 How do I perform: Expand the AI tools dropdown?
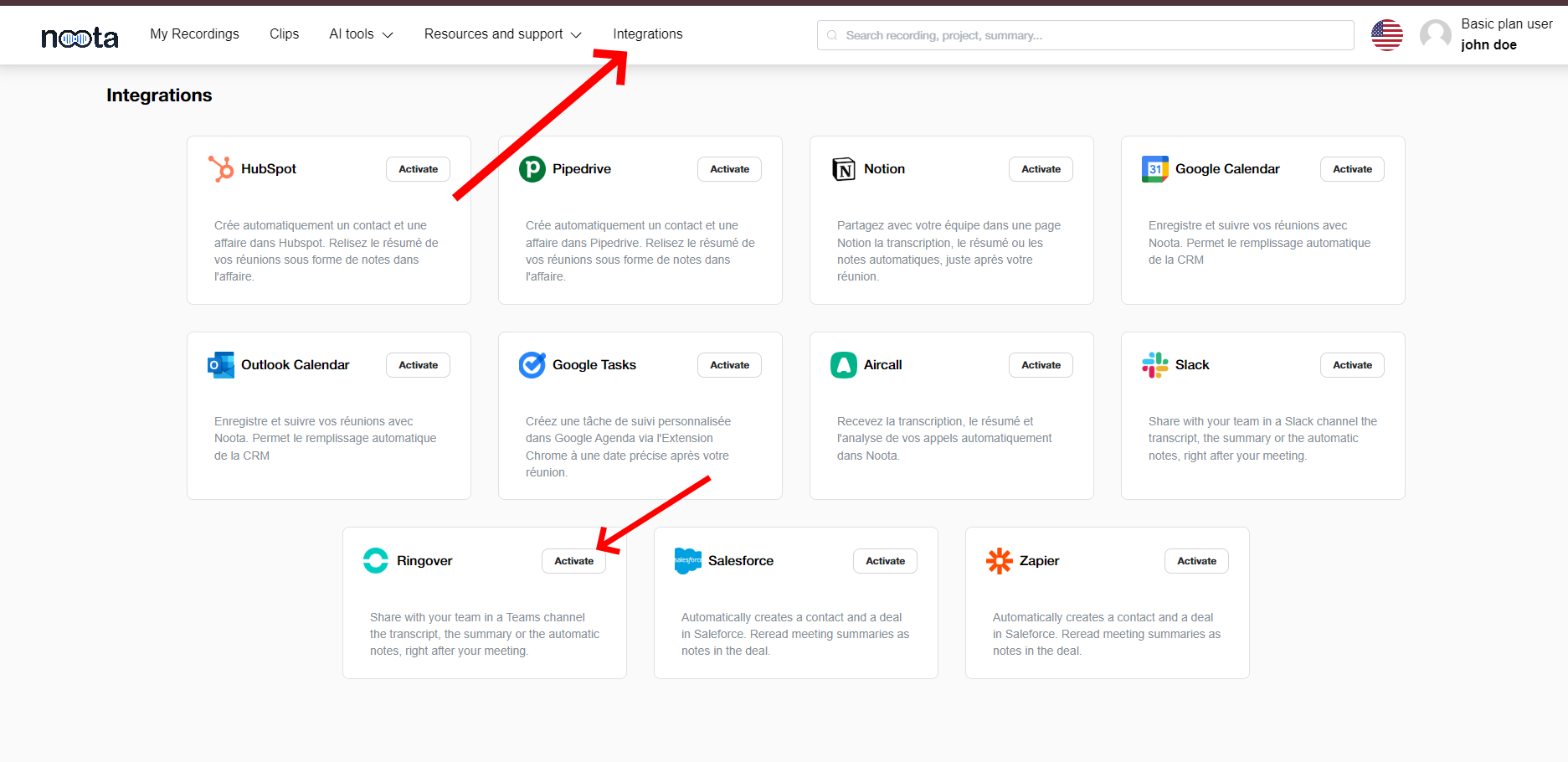tap(361, 34)
